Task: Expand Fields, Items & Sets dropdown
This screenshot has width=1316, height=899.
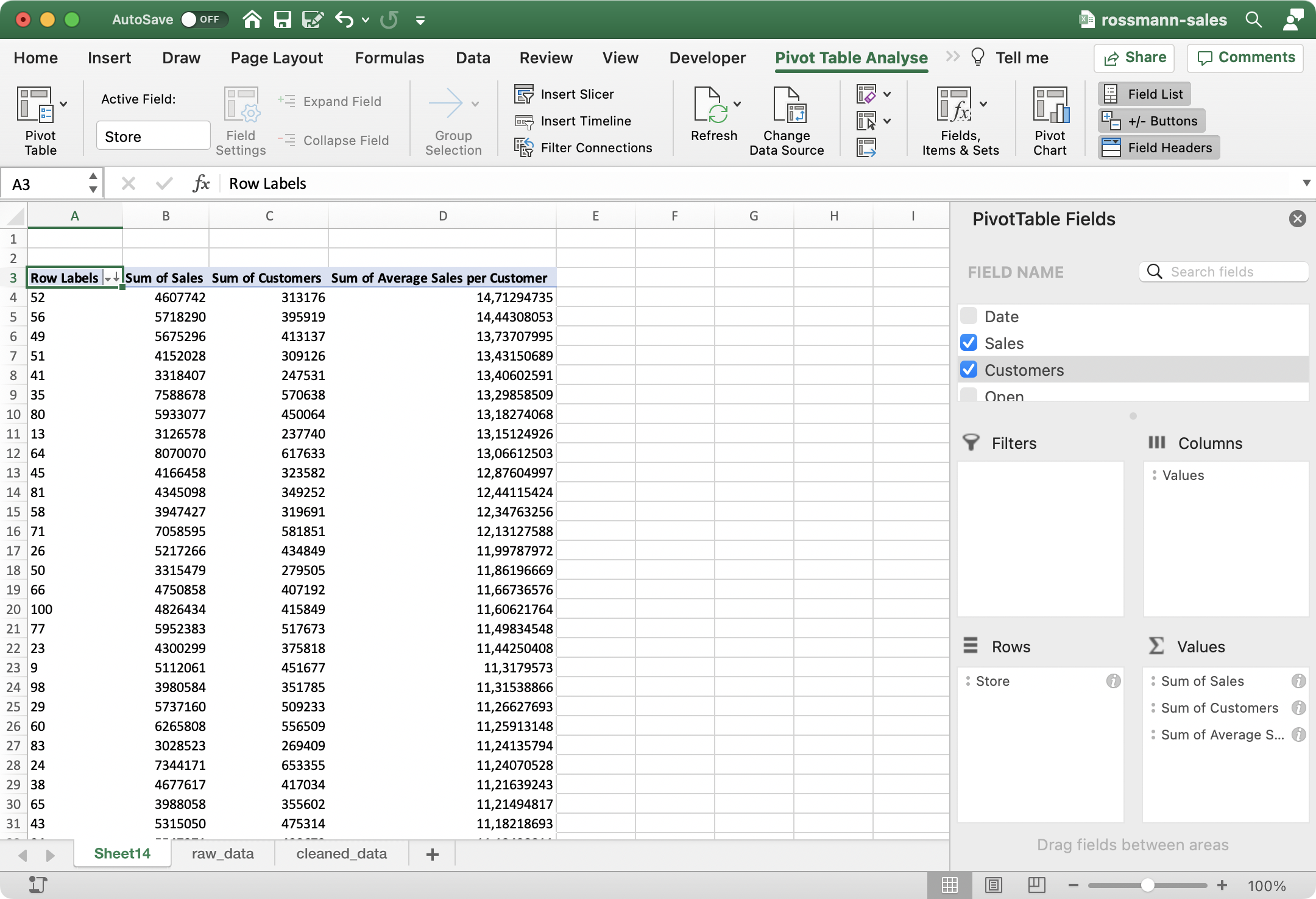Action: pos(983,104)
